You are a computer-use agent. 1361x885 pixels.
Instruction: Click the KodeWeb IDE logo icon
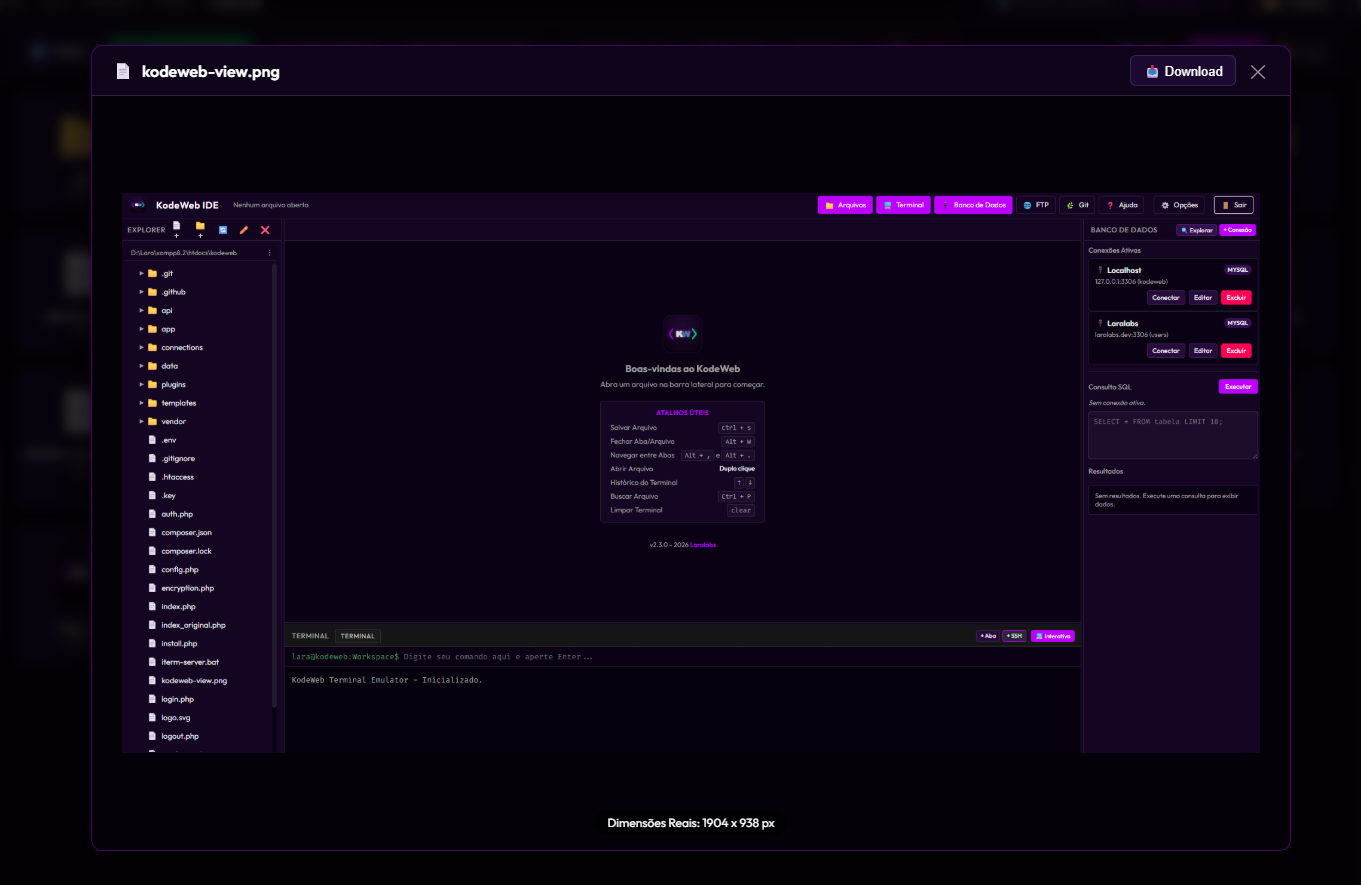[139, 205]
